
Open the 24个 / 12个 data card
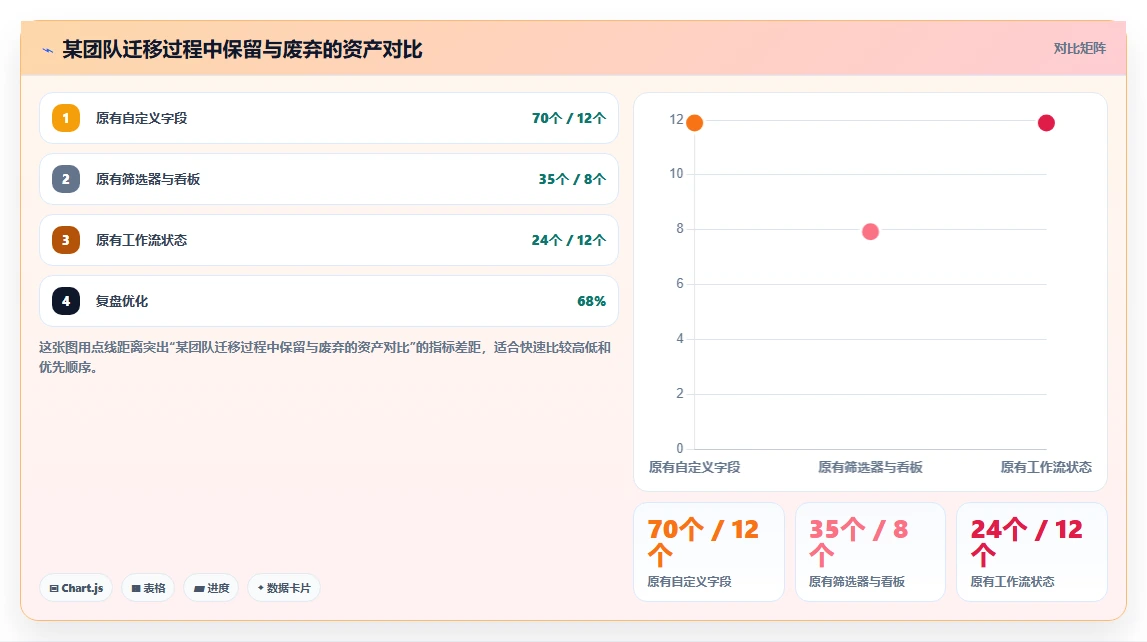(1031, 552)
